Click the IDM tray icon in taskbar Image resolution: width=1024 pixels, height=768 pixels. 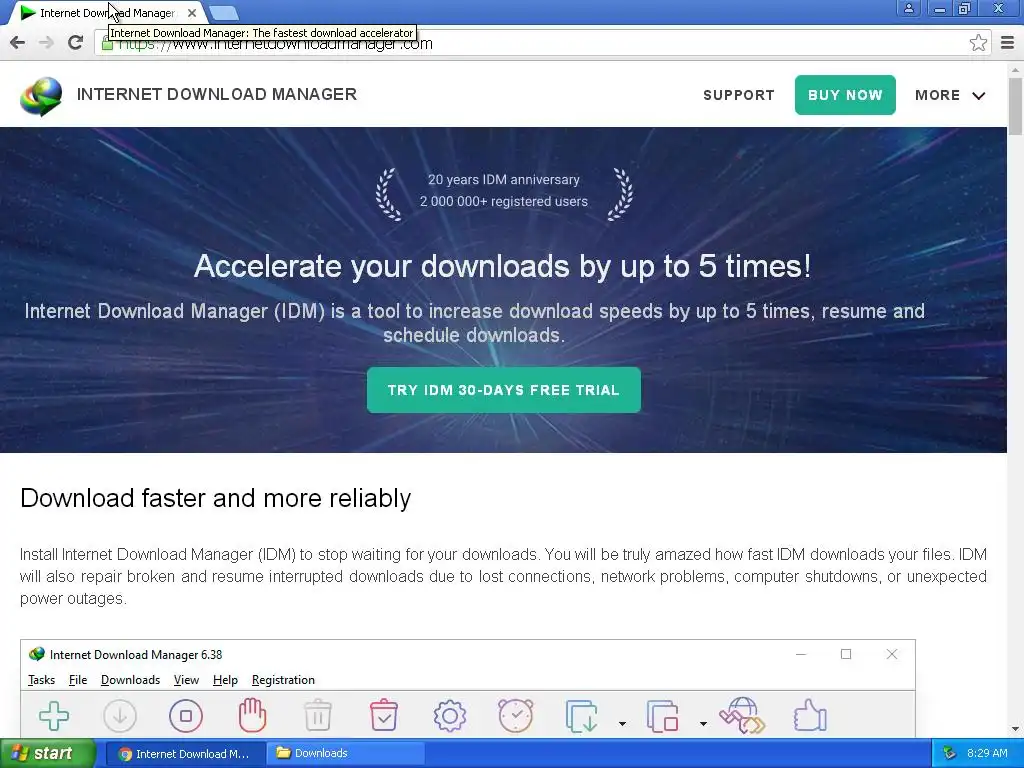click(x=950, y=753)
